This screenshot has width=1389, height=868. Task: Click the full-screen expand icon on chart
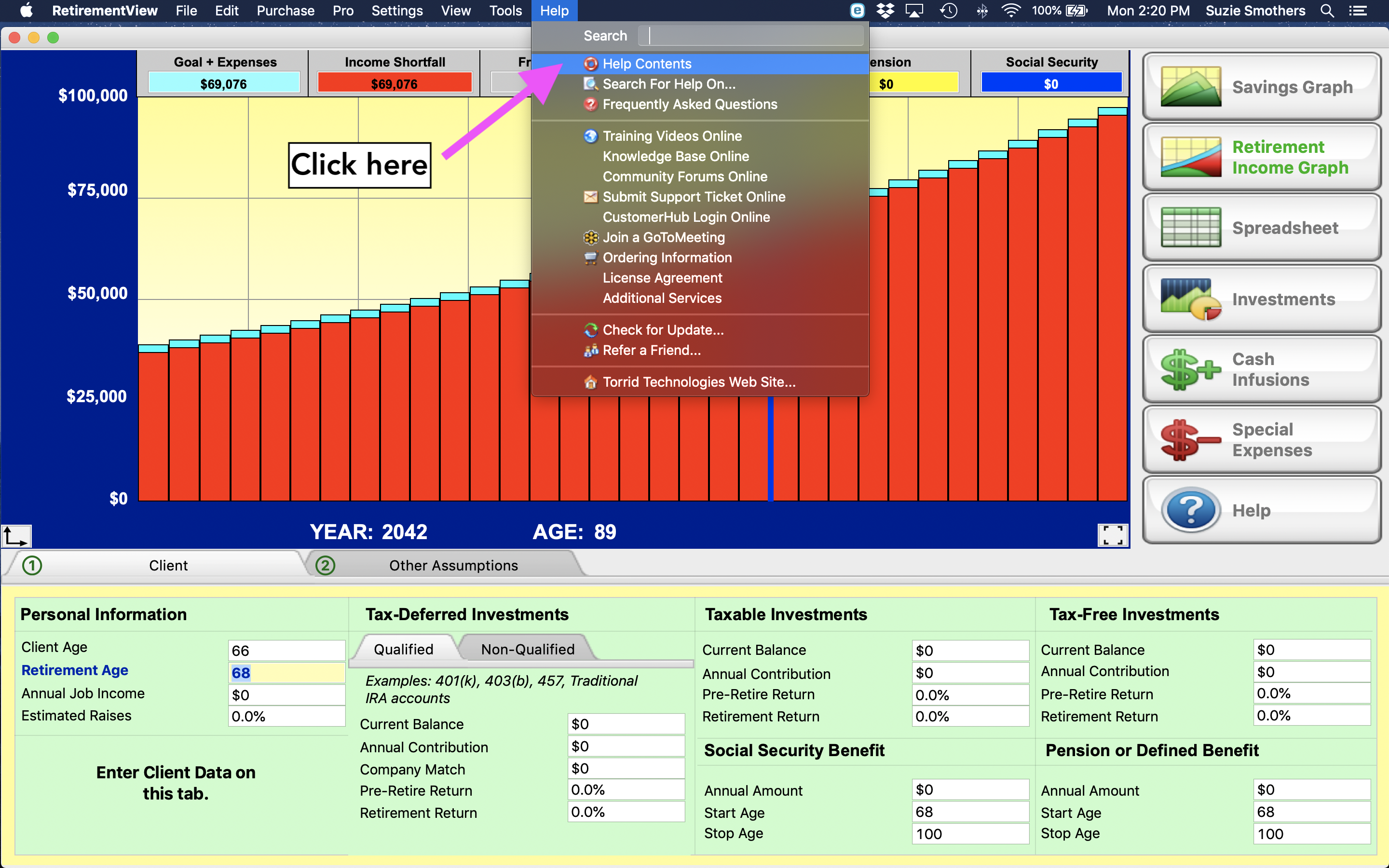pos(1112,535)
